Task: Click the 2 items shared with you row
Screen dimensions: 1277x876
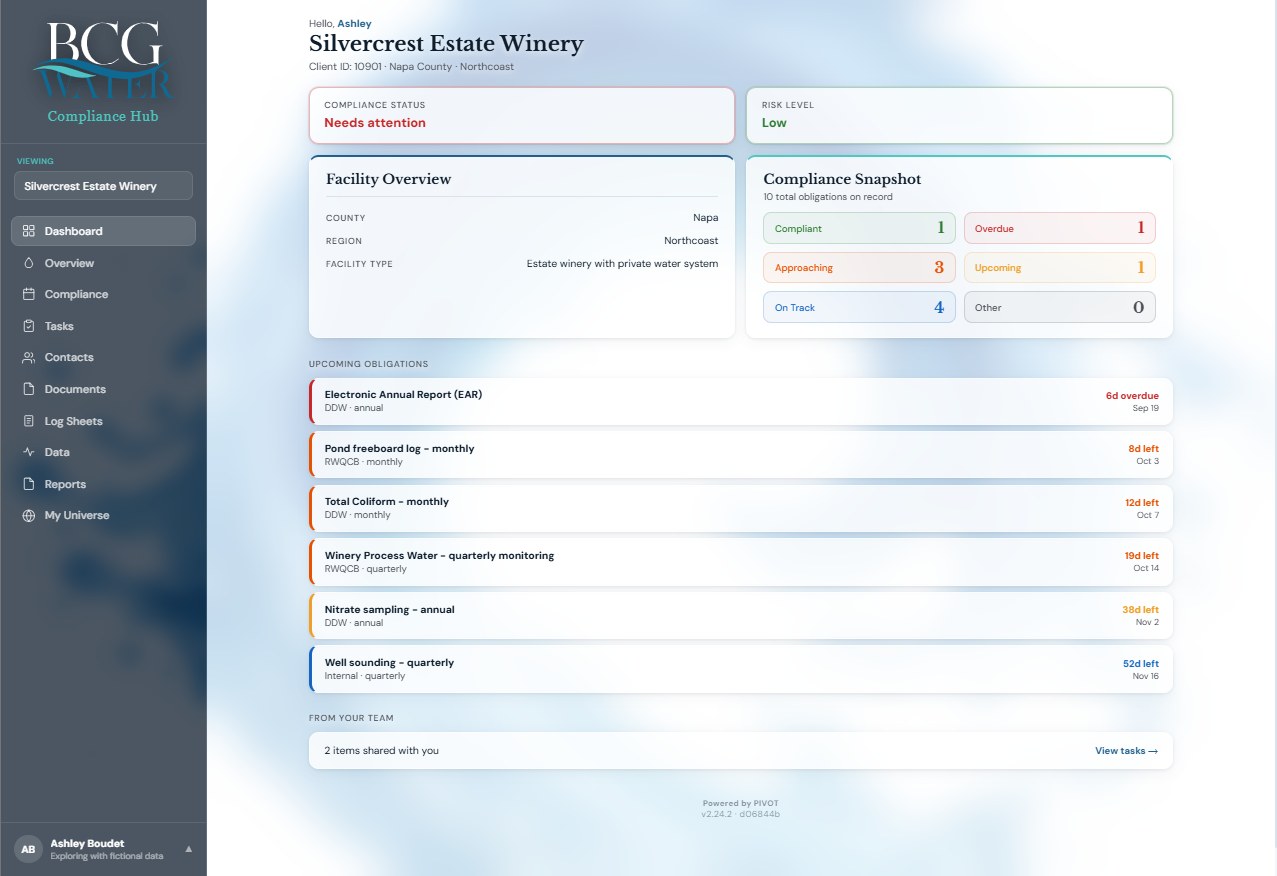Action: (x=741, y=751)
